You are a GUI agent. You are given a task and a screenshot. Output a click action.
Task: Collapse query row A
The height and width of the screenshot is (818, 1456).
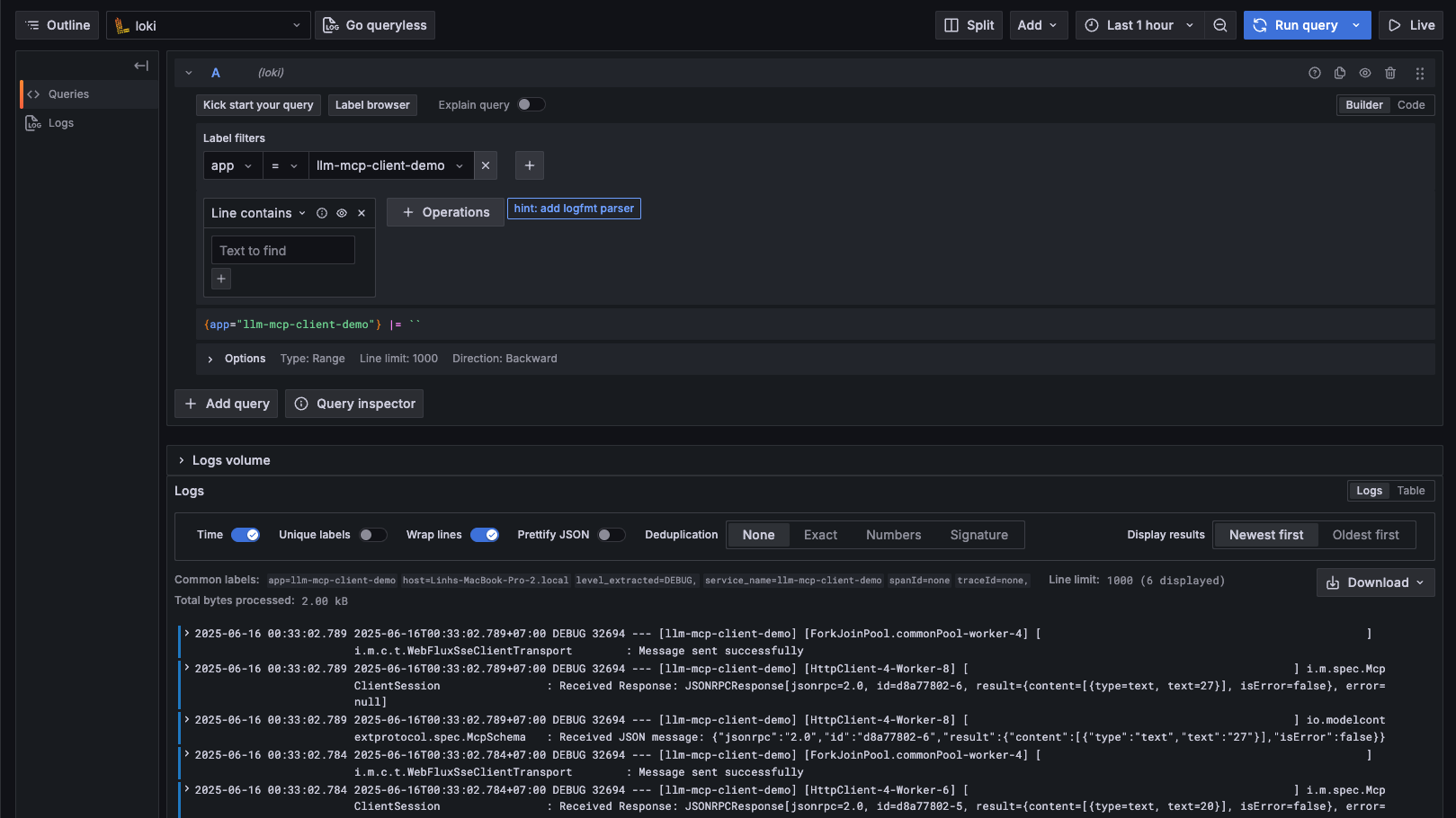point(189,73)
